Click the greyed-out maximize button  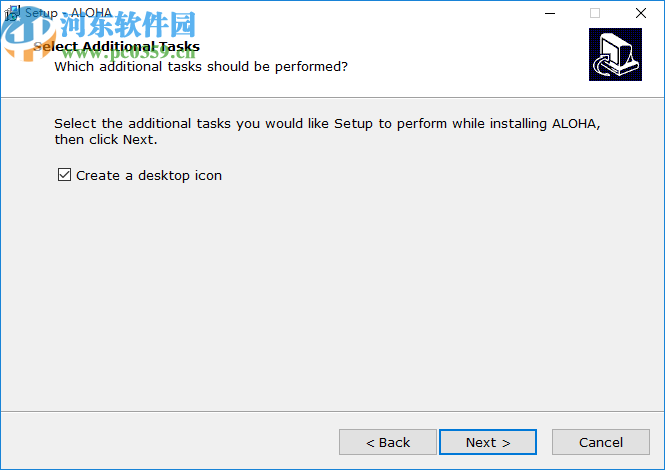(x=595, y=14)
